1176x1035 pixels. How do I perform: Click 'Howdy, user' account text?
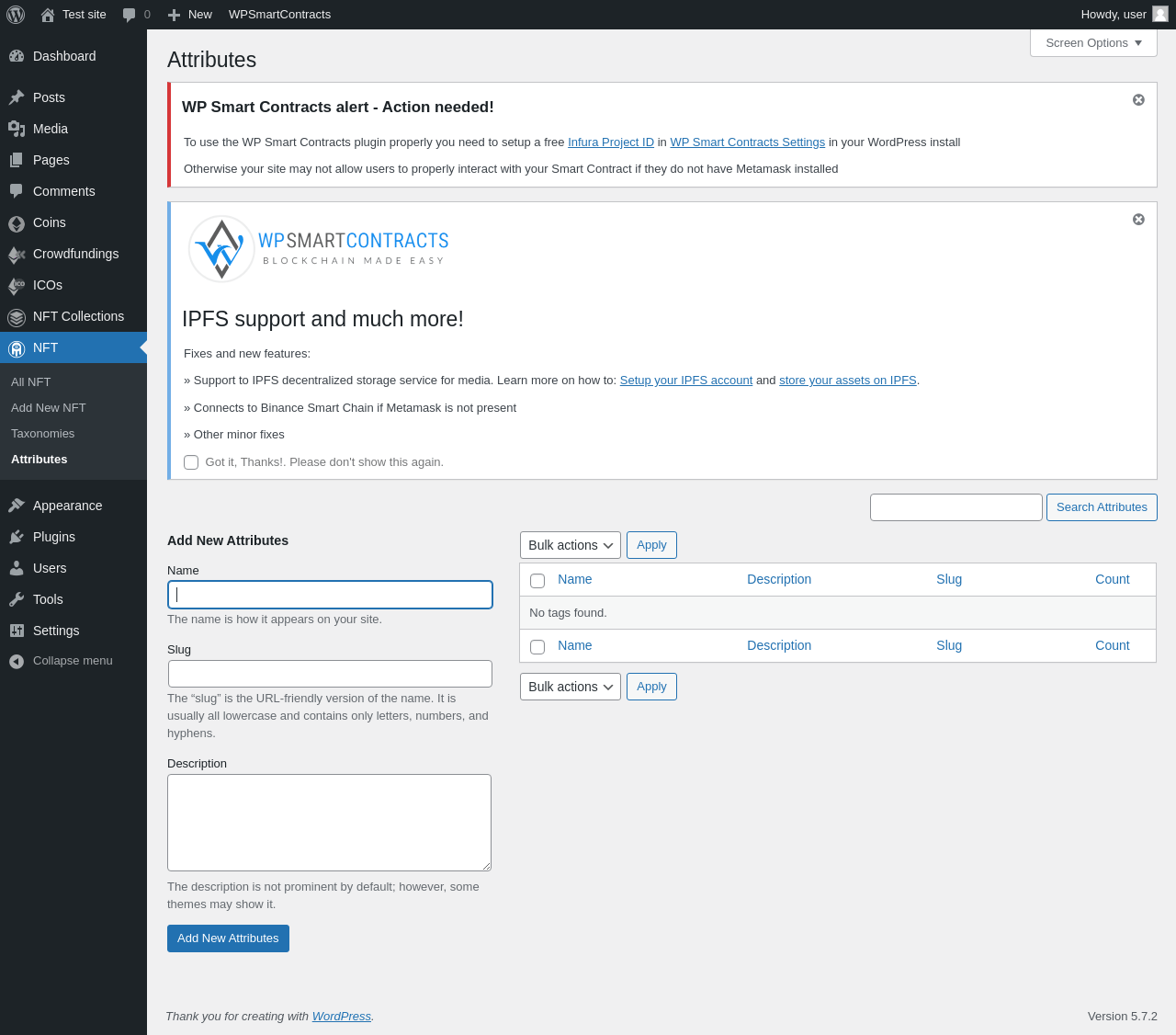tap(1114, 15)
